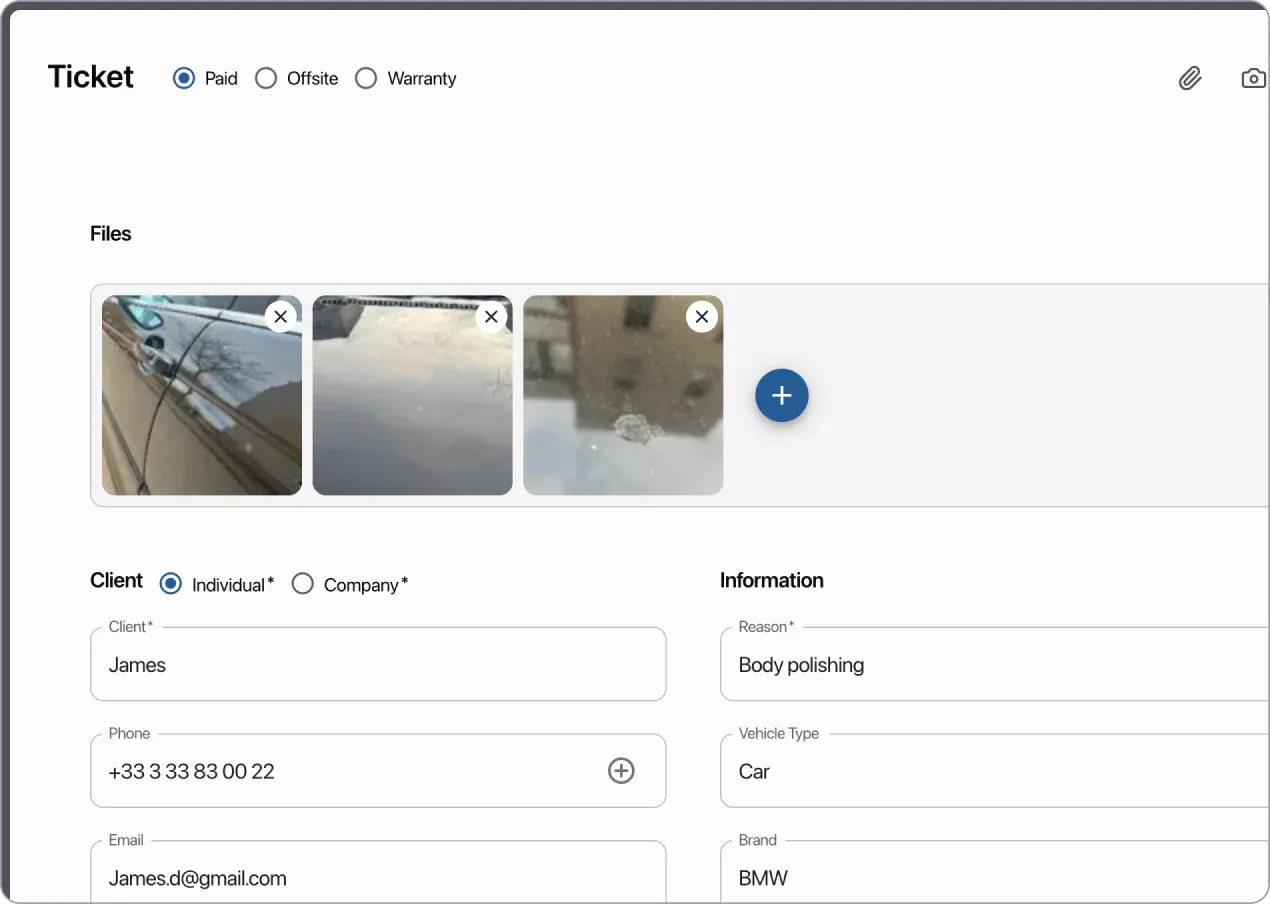1270x904 pixels.
Task: Click the blue plus button to add a file
Action: (781, 395)
